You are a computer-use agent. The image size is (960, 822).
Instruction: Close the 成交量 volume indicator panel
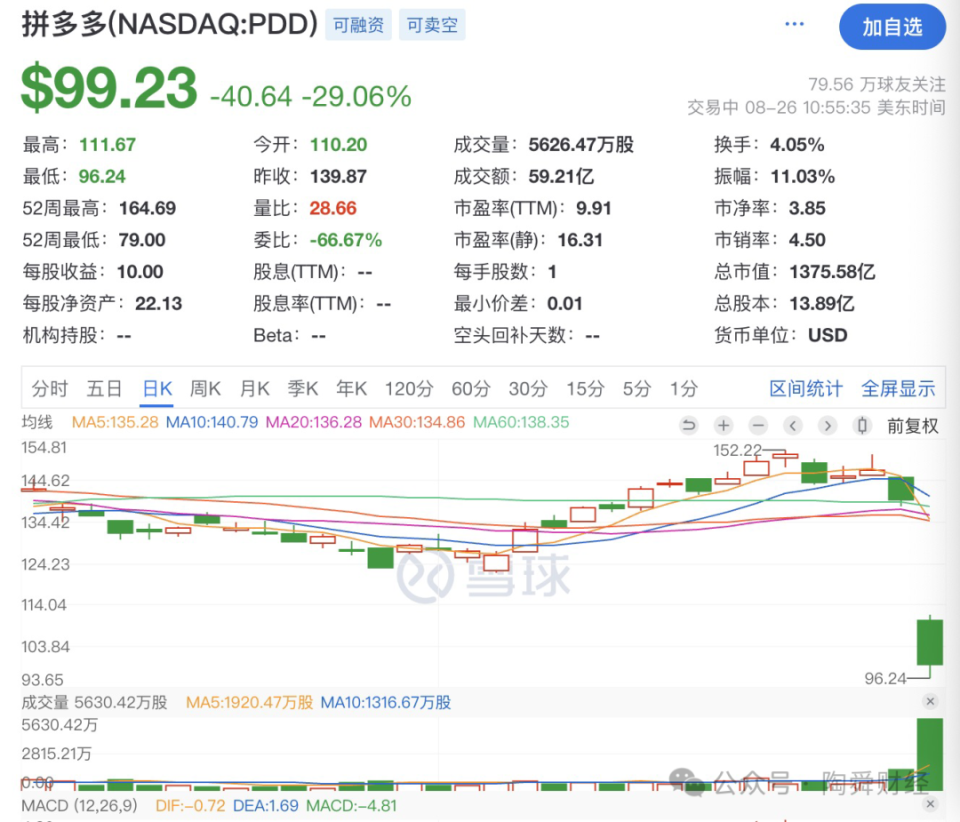point(930,701)
